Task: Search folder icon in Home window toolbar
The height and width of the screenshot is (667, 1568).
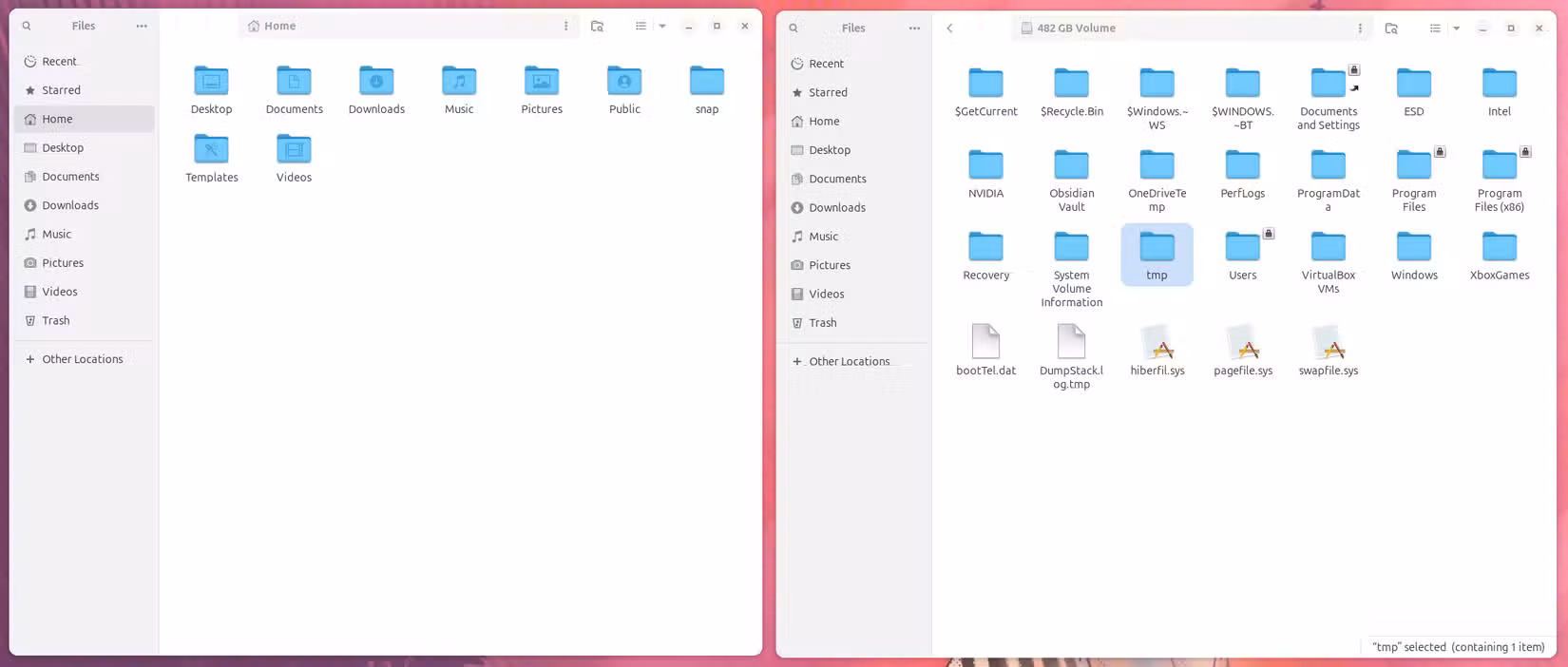Action: pos(597,27)
